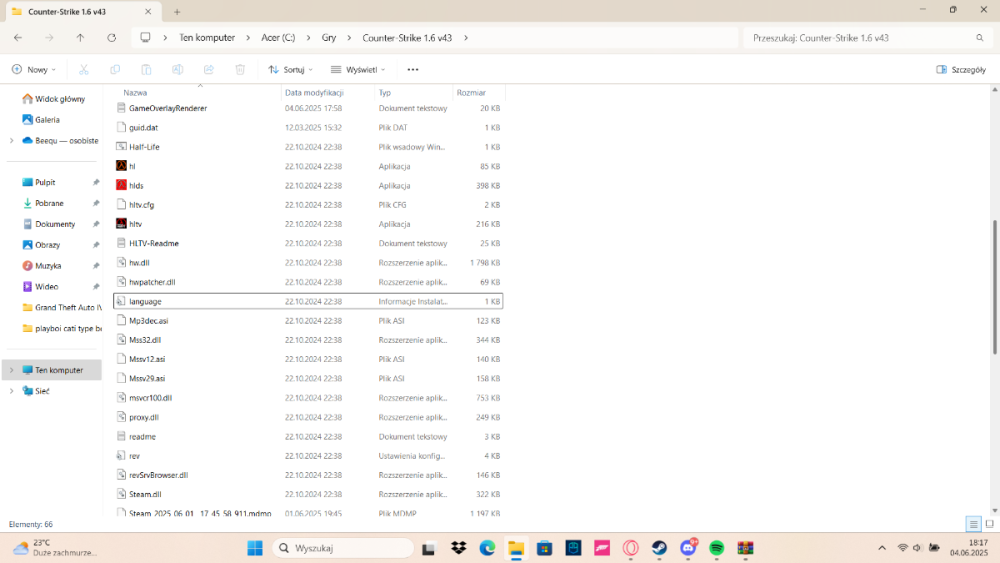Open Opera browser from taskbar

(631, 548)
